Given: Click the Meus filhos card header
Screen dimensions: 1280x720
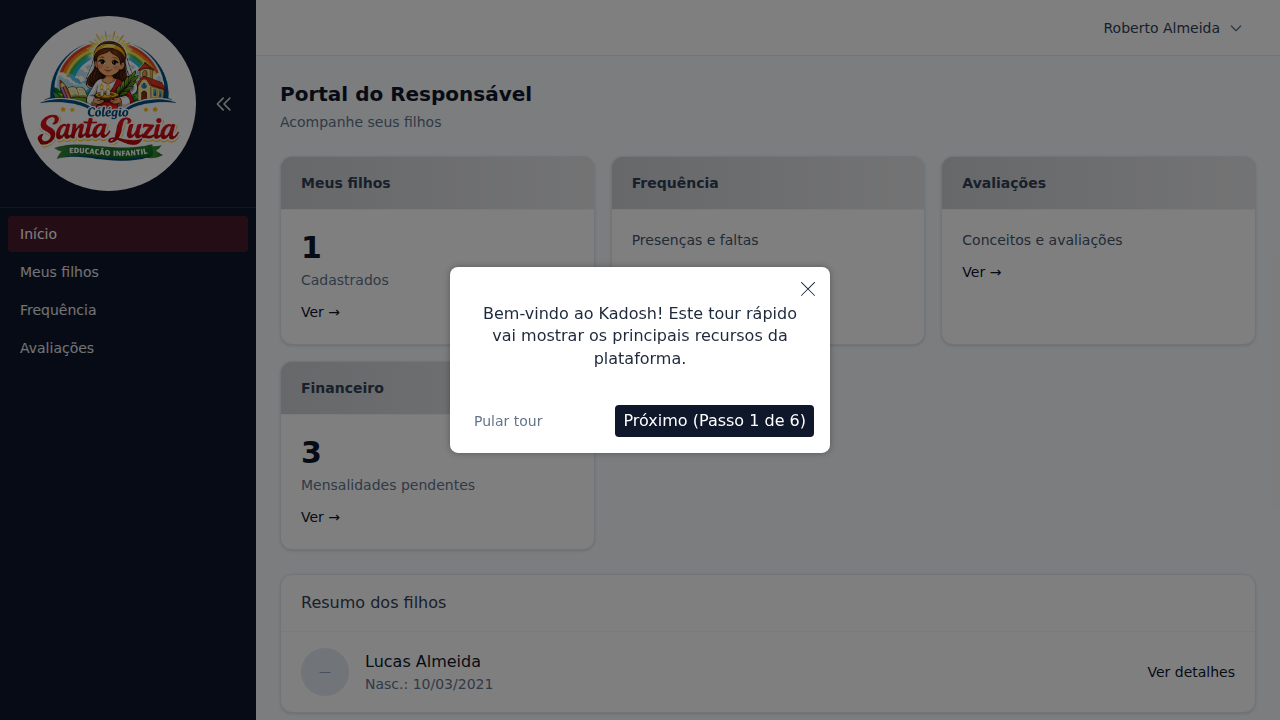Looking at the screenshot, I should [x=437, y=183].
